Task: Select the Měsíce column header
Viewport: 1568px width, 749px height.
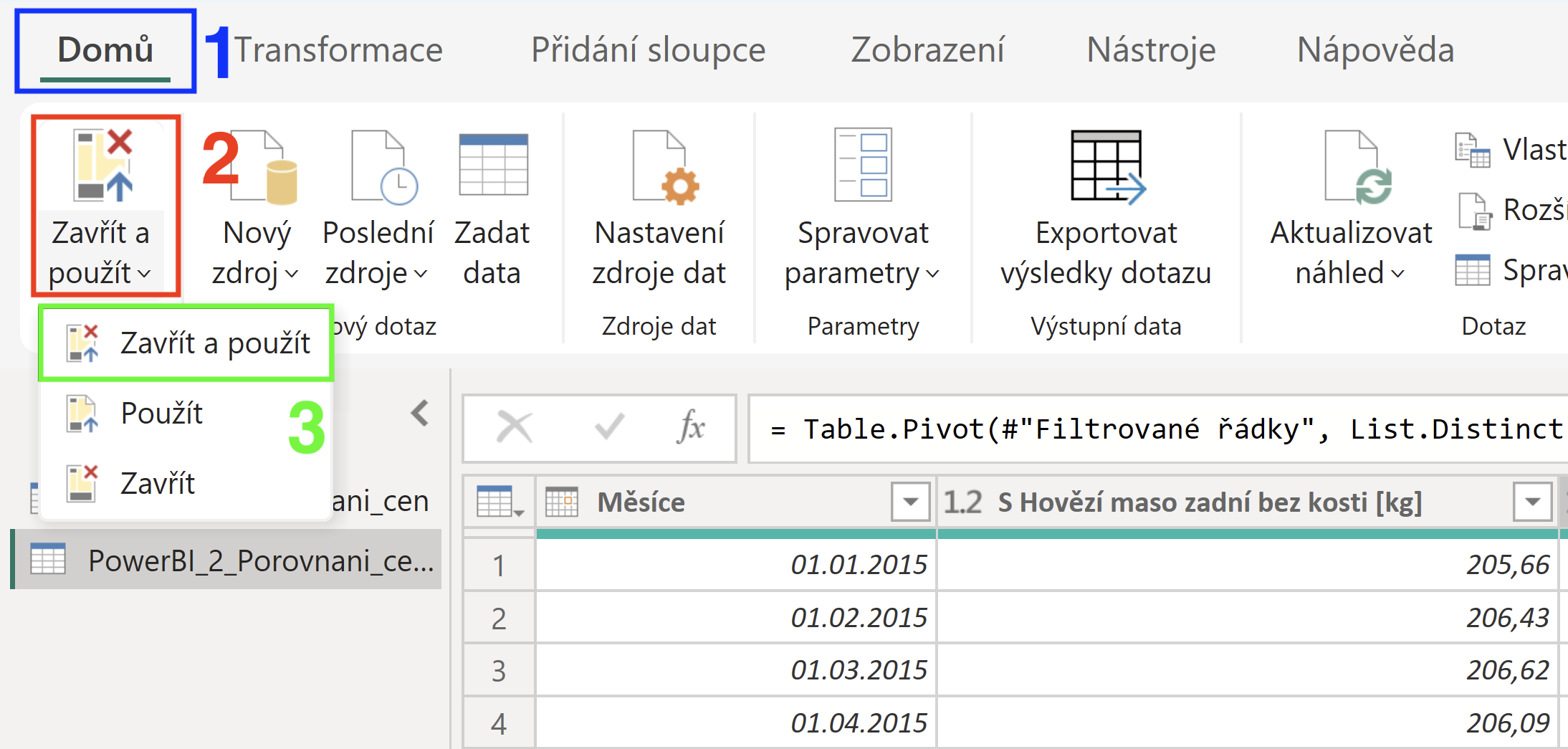Action: [x=735, y=502]
